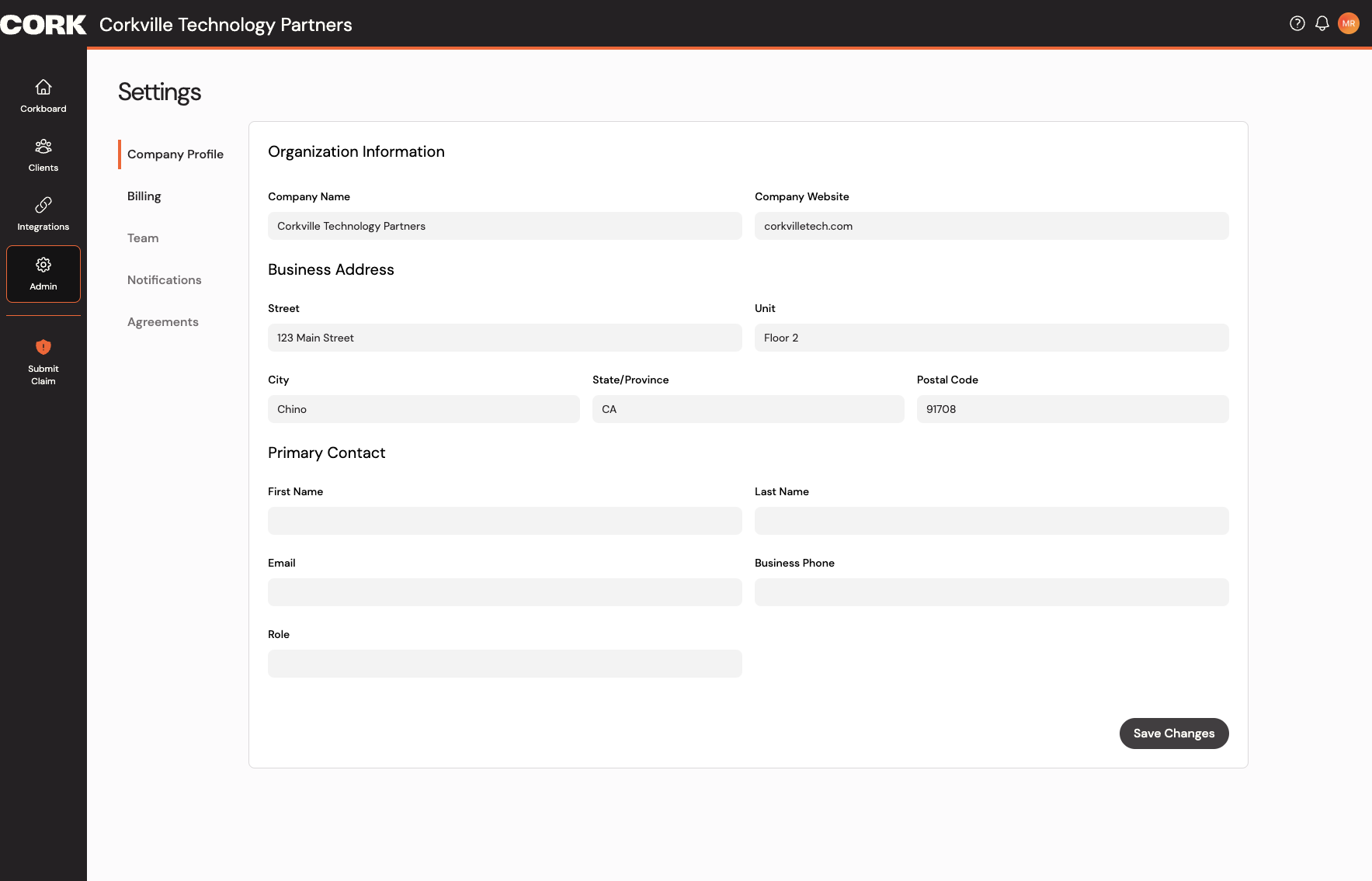Open the Corkboard home icon
Viewport: 1372px width, 881px height.
pyautogui.click(x=43, y=87)
